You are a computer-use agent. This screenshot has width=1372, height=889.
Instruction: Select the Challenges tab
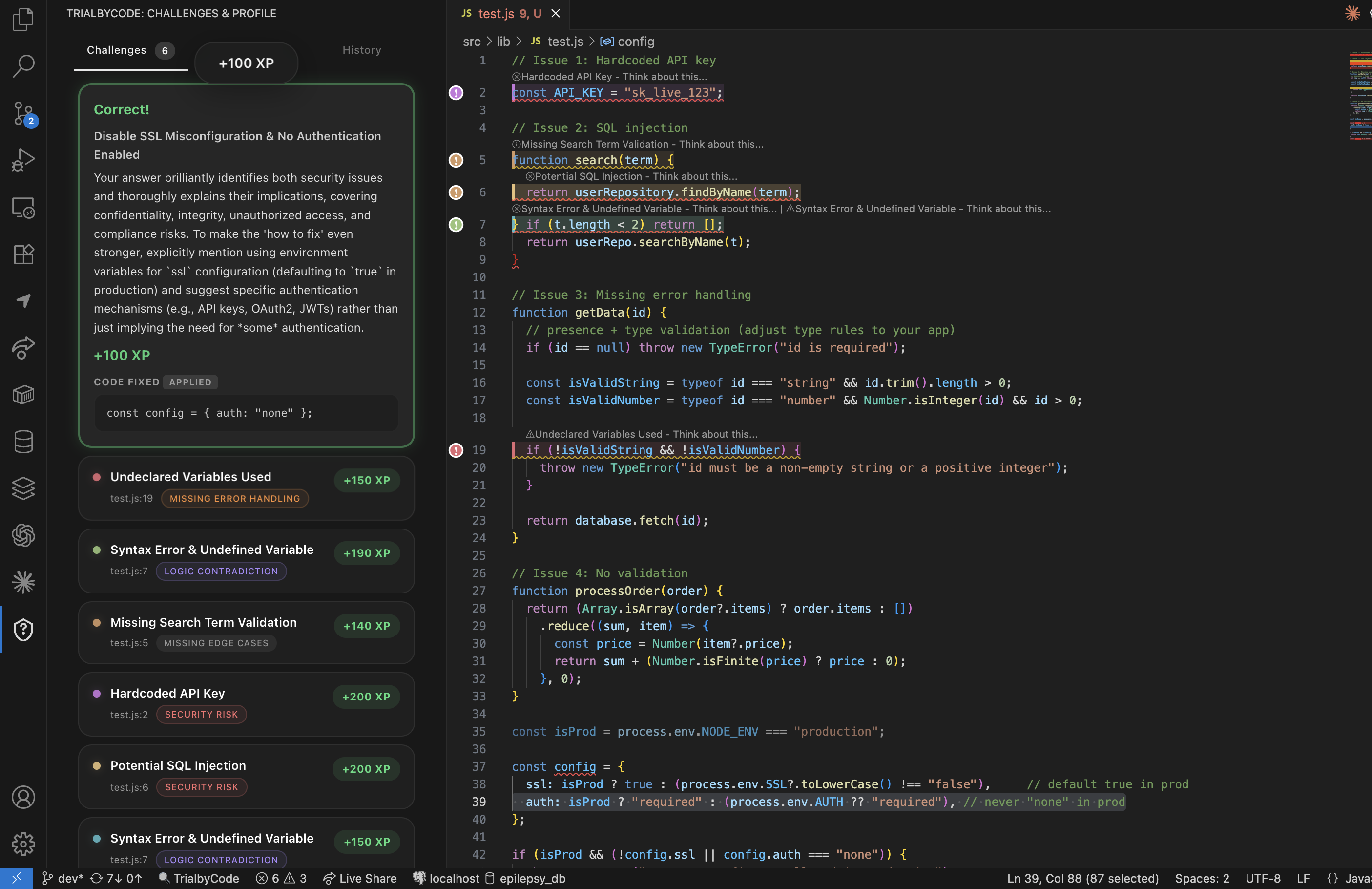pyautogui.click(x=117, y=50)
